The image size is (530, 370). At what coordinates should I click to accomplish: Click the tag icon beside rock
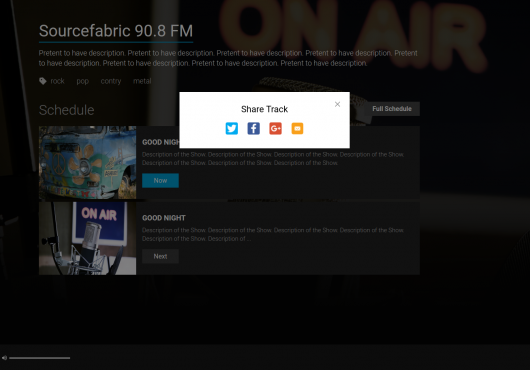[43, 81]
